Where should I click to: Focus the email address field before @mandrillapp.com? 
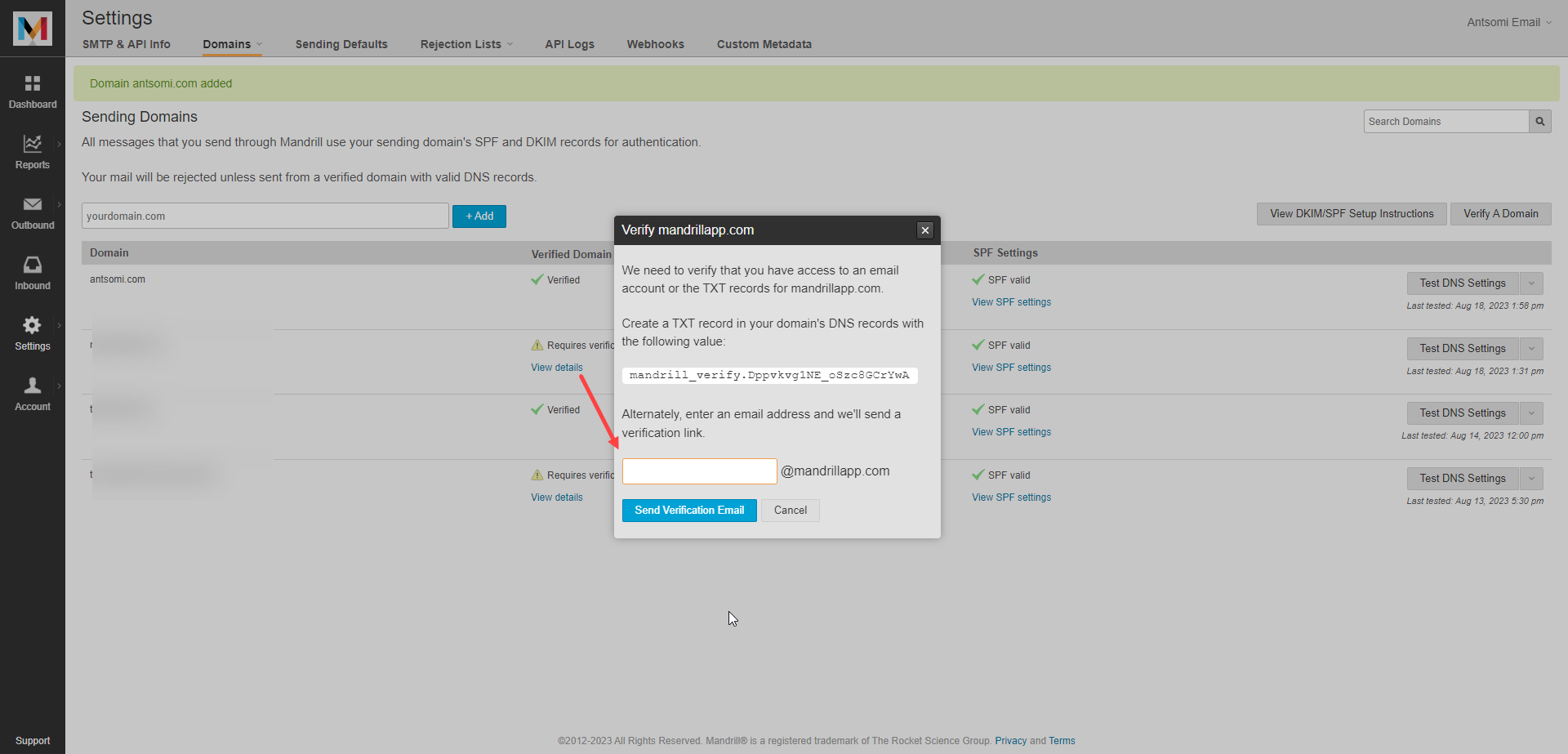pos(699,471)
